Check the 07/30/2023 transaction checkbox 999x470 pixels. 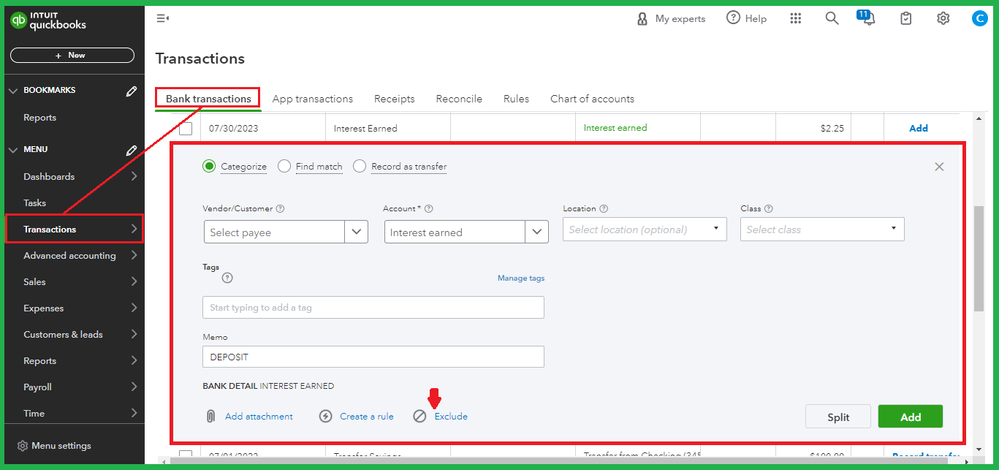click(186, 128)
